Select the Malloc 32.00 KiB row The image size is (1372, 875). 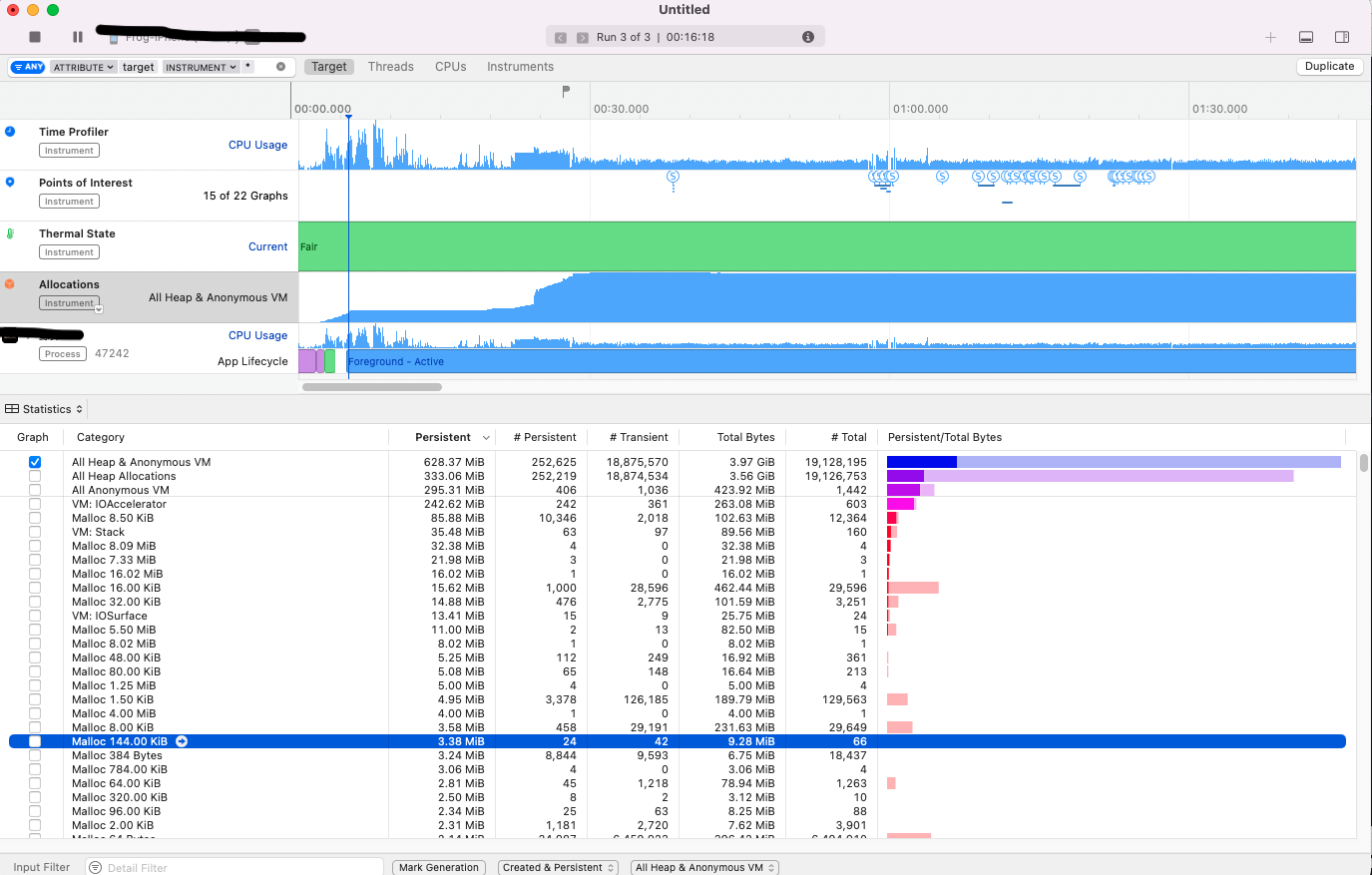(x=678, y=602)
